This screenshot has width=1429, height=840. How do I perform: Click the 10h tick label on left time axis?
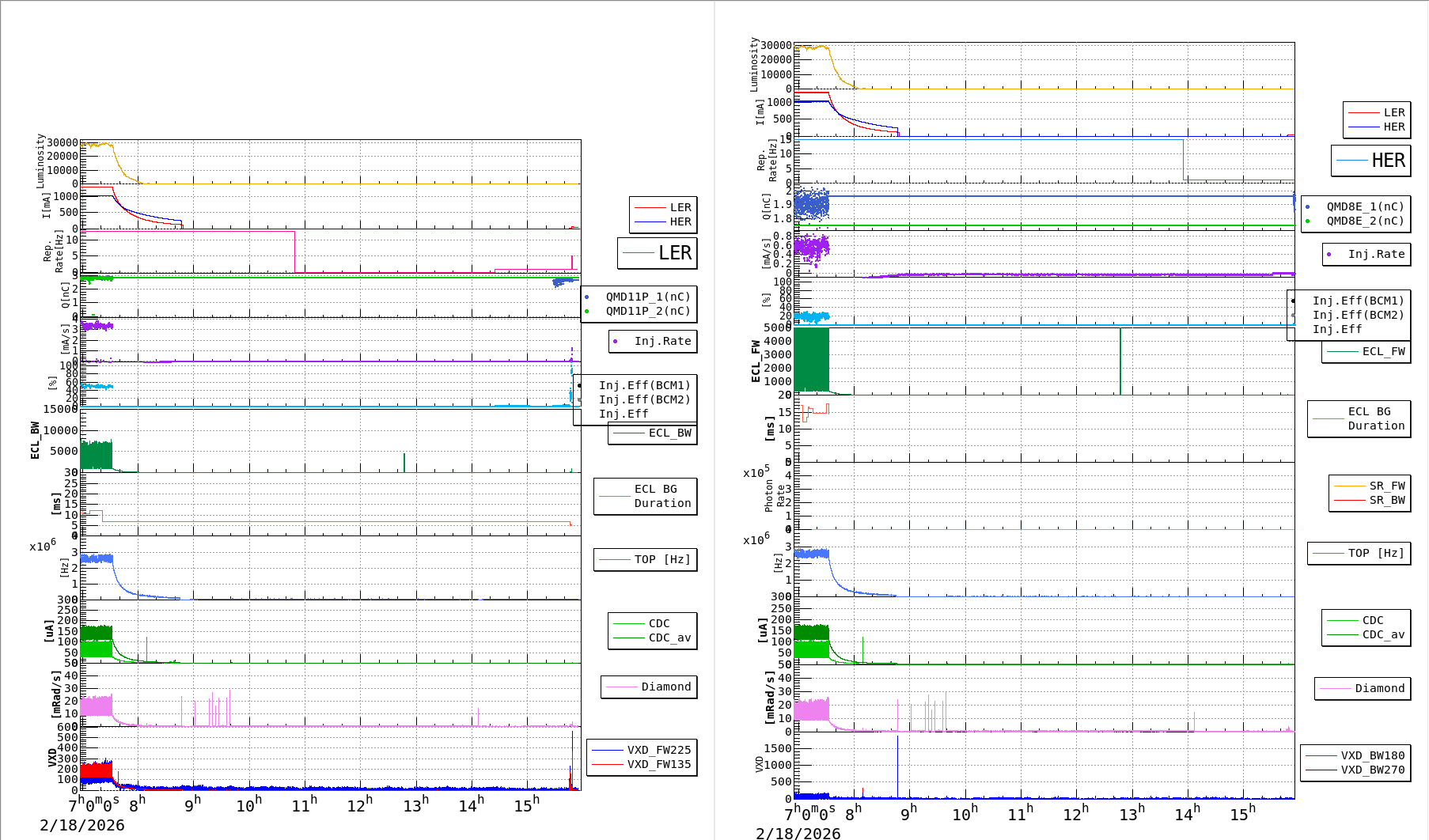pos(248,806)
